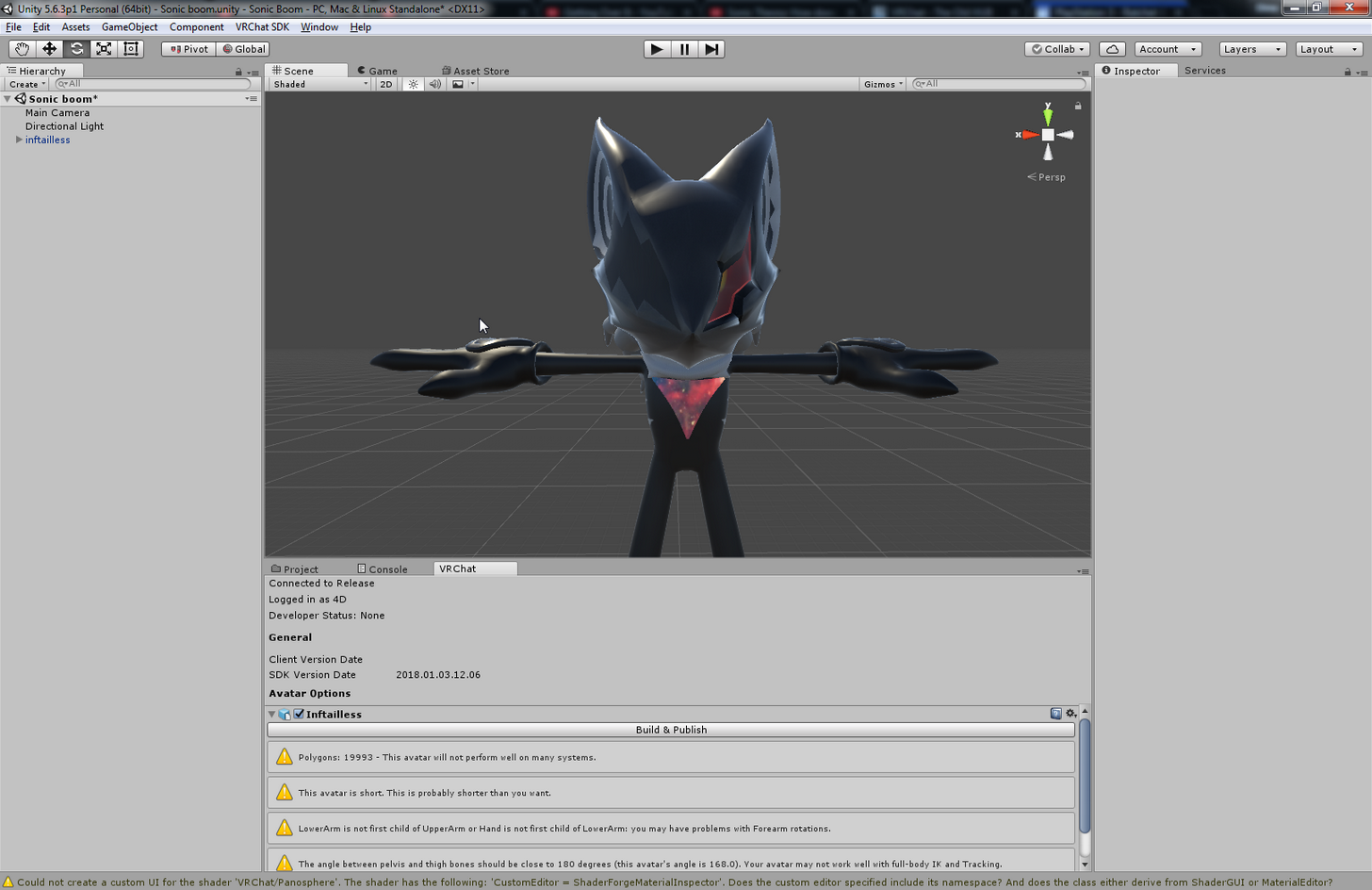The image size is (1372, 890).
Task: Open the cloud services icon
Action: [x=1112, y=49]
